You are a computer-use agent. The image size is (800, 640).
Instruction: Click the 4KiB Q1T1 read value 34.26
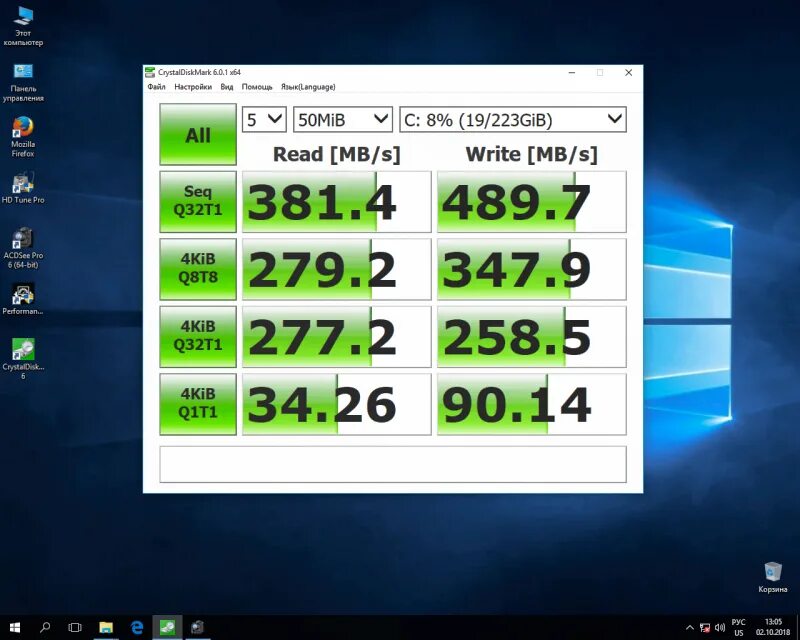pos(337,404)
